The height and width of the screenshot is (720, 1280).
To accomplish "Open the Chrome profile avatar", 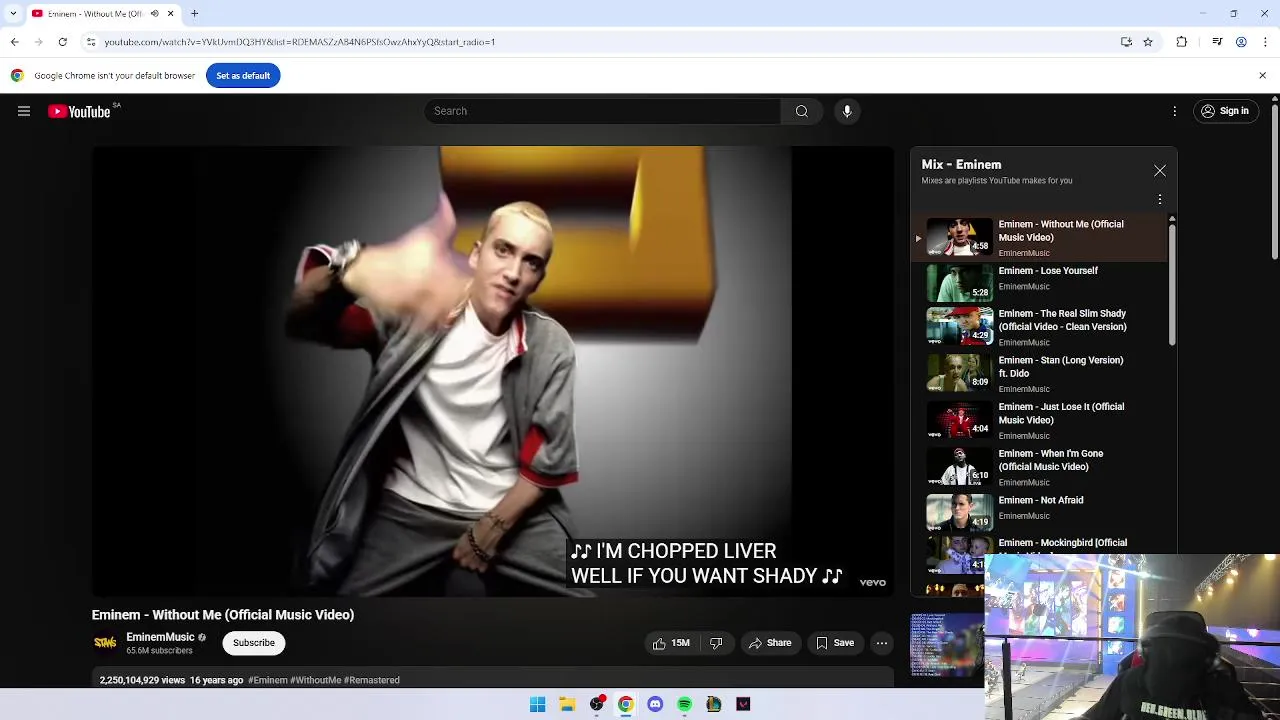I will (1241, 42).
